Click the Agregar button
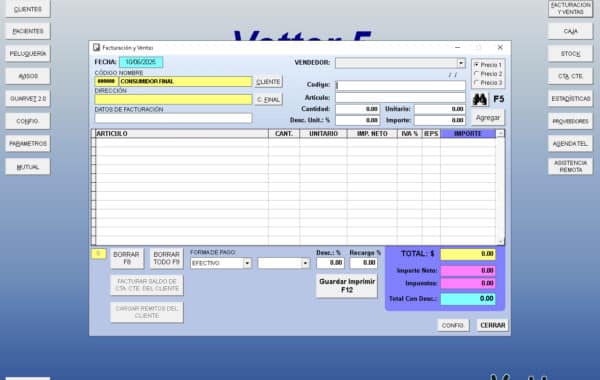 488,118
